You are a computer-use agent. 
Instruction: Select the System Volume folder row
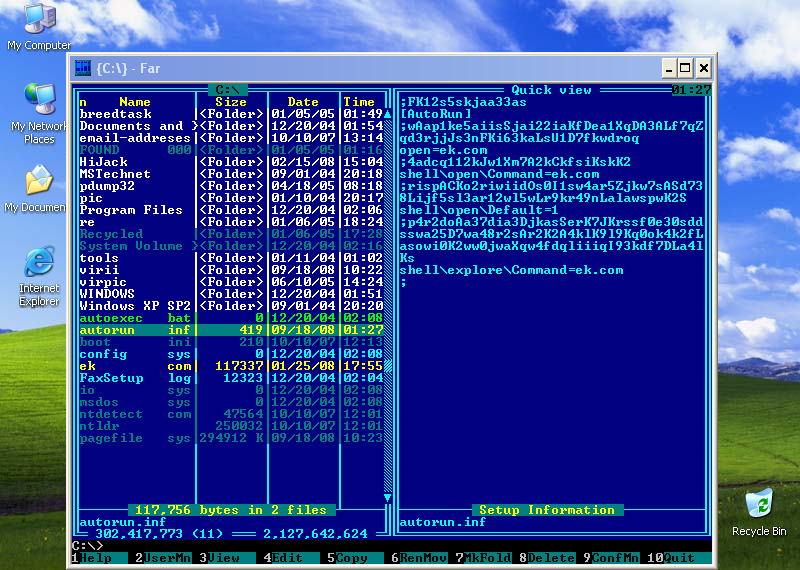(231, 246)
